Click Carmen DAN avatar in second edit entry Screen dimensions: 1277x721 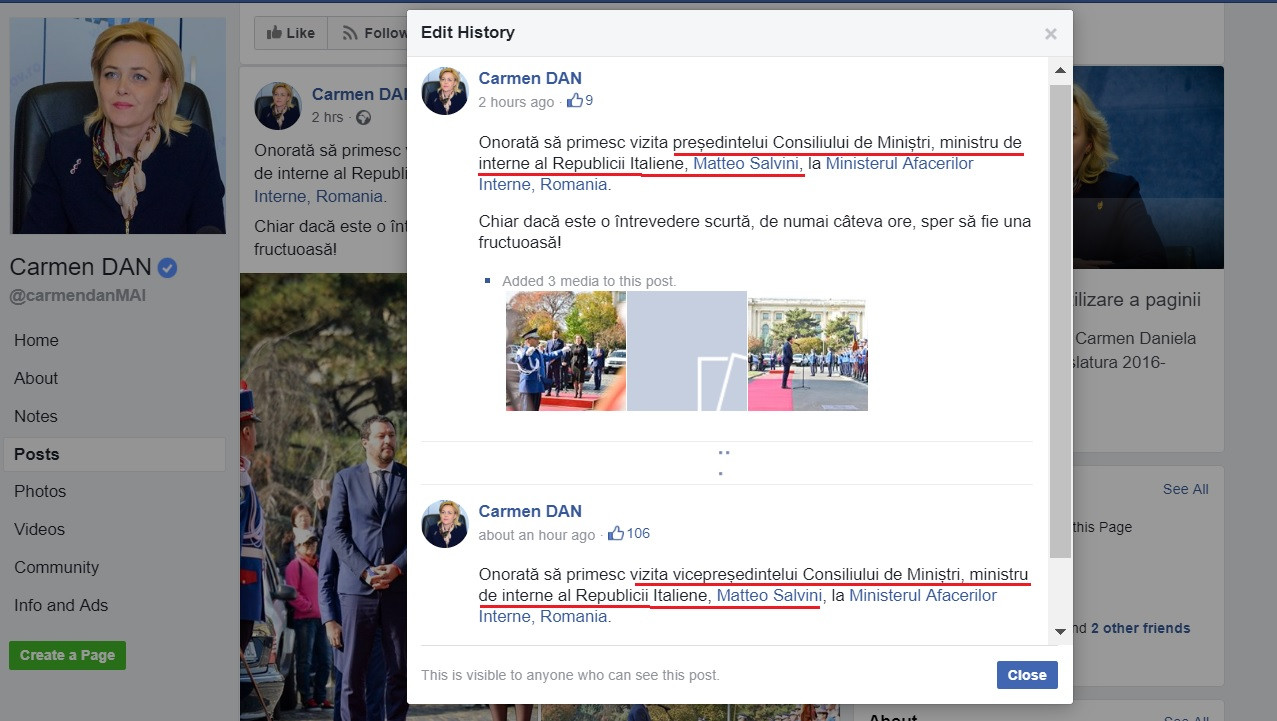[445, 524]
